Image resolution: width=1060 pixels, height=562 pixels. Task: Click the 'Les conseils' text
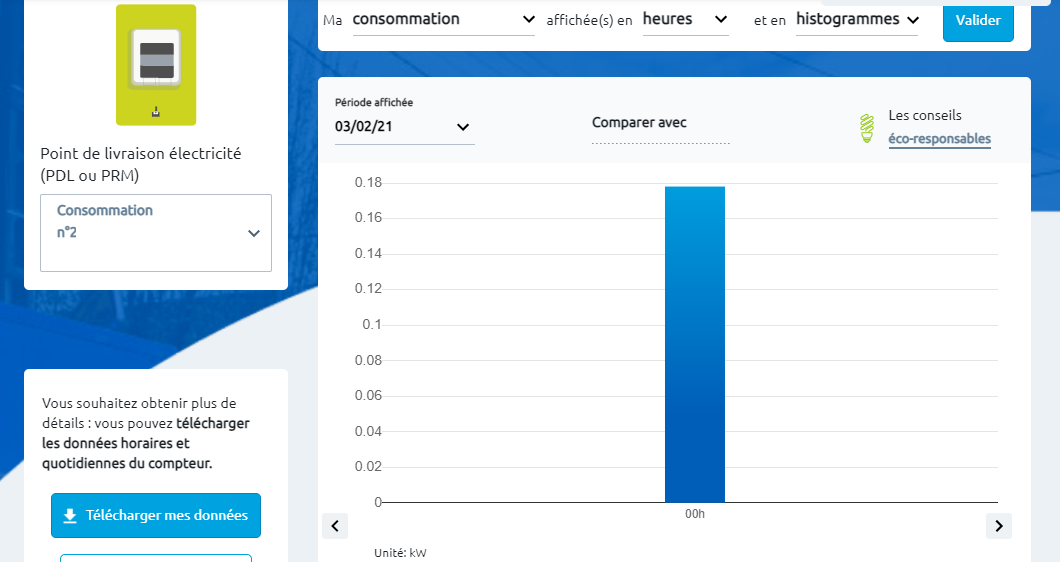pos(925,116)
